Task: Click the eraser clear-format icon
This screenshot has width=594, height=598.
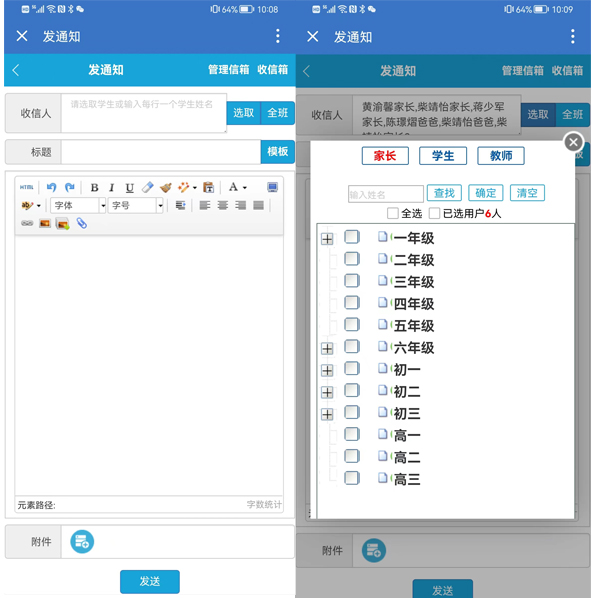Action: (147, 187)
